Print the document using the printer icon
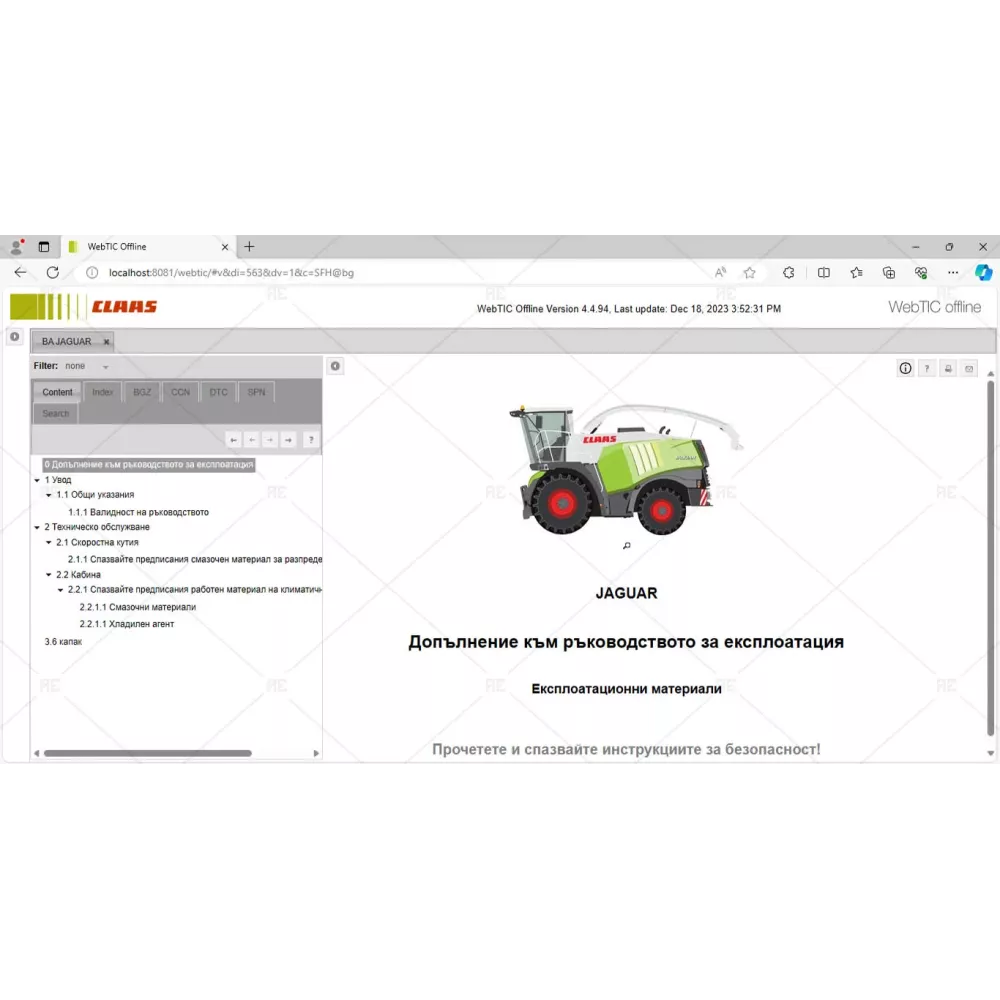This screenshot has height=1000, width=1000. [x=948, y=368]
